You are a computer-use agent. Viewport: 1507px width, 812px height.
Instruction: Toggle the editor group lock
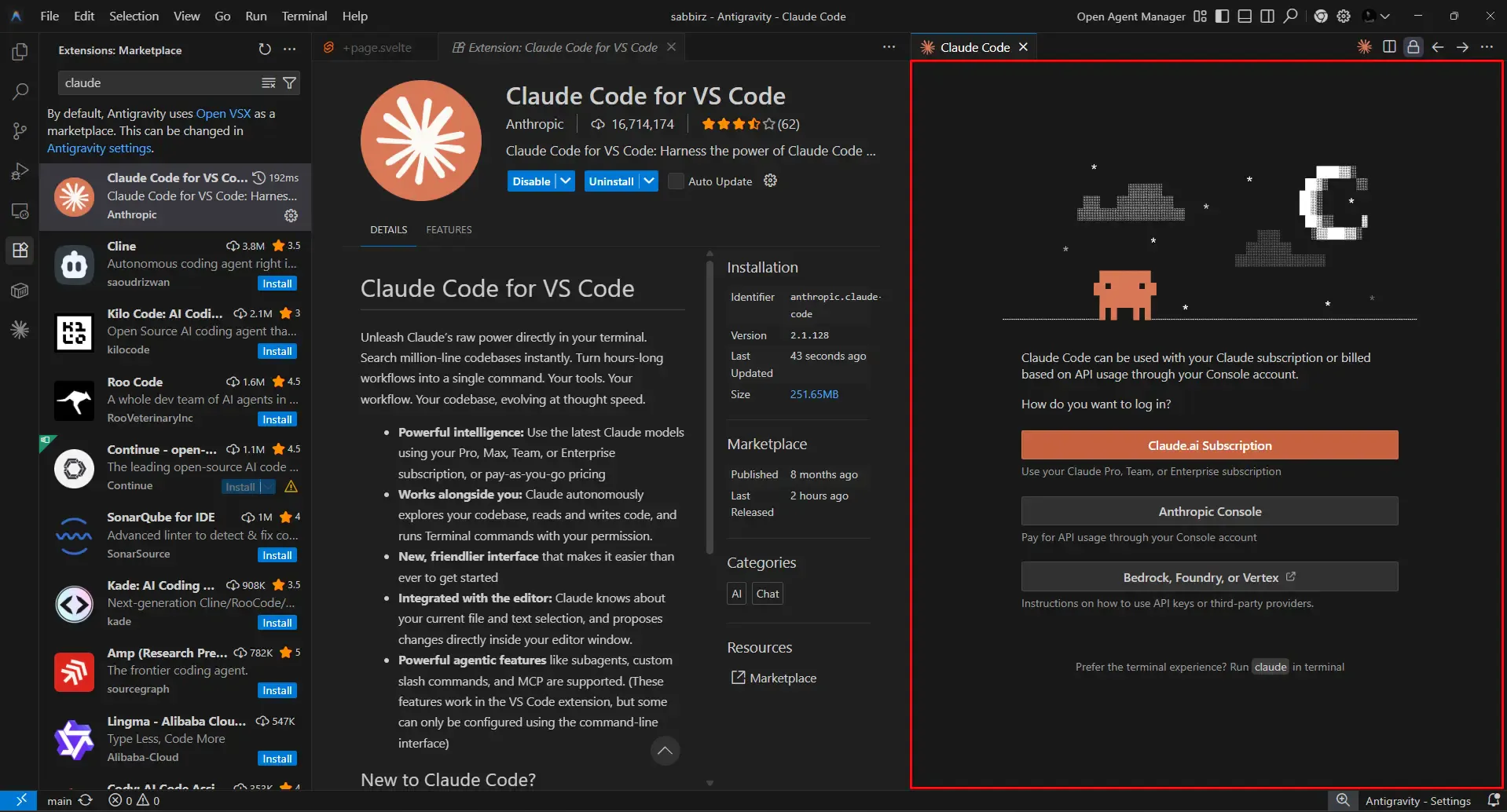[x=1413, y=47]
